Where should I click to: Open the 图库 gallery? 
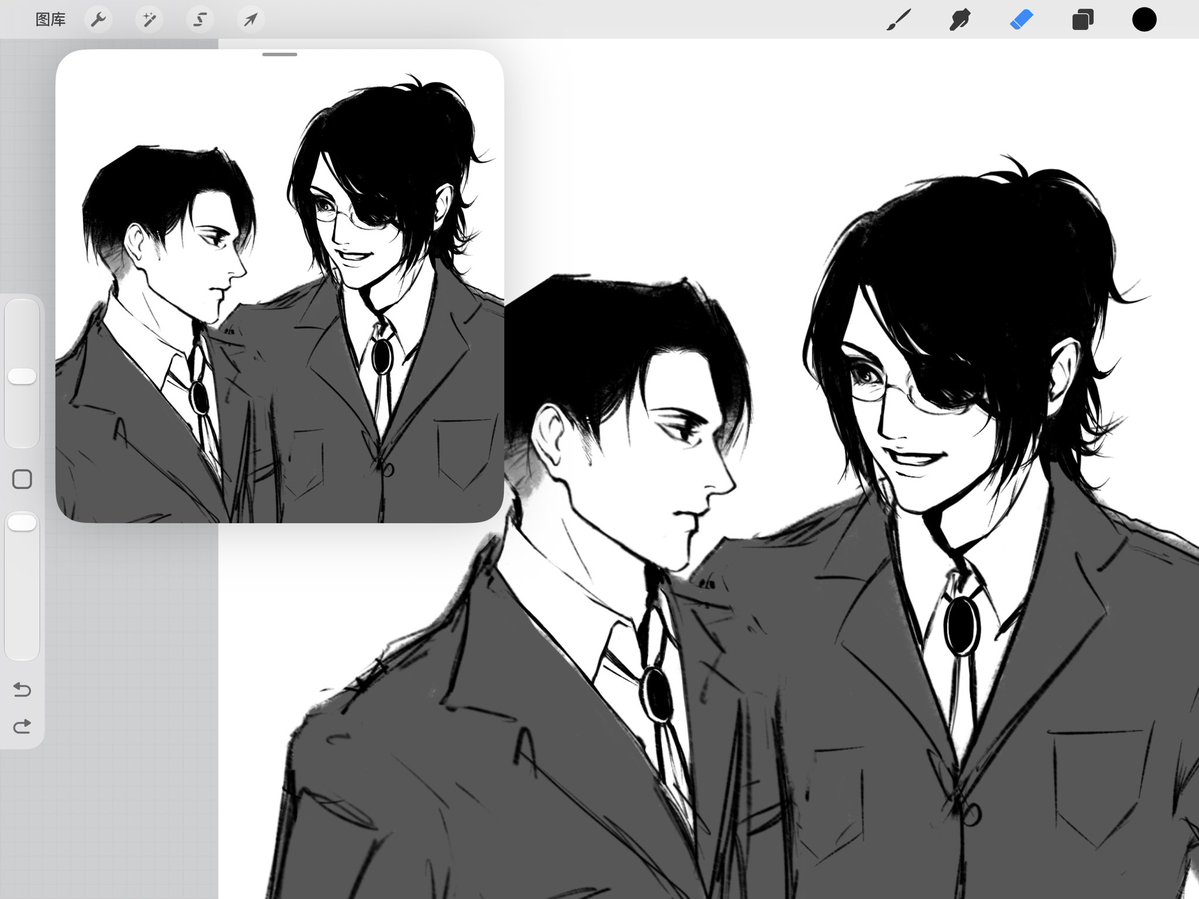(x=50, y=20)
